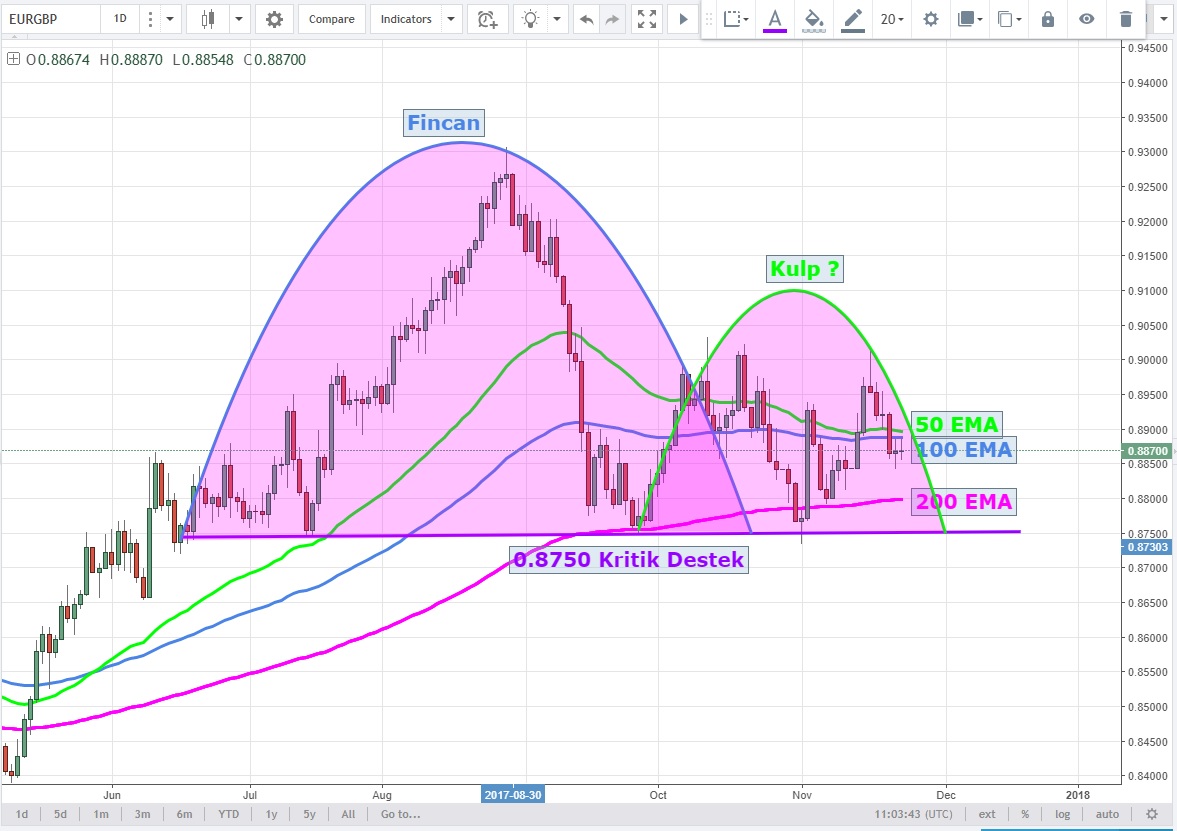Click the candlestick chart style icon

[x=208, y=19]
